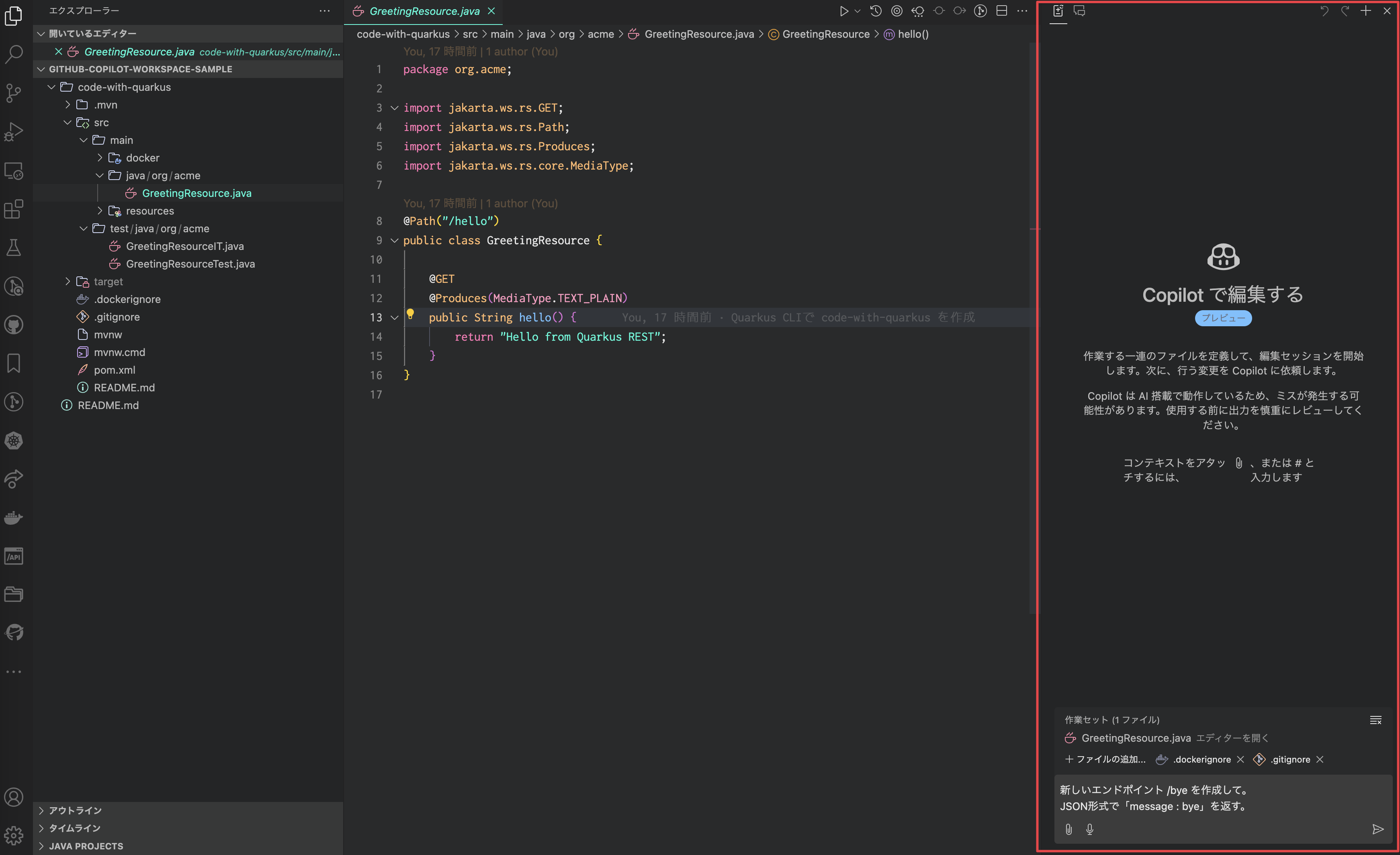Open pom.xml in the explorer

(114, 370)
